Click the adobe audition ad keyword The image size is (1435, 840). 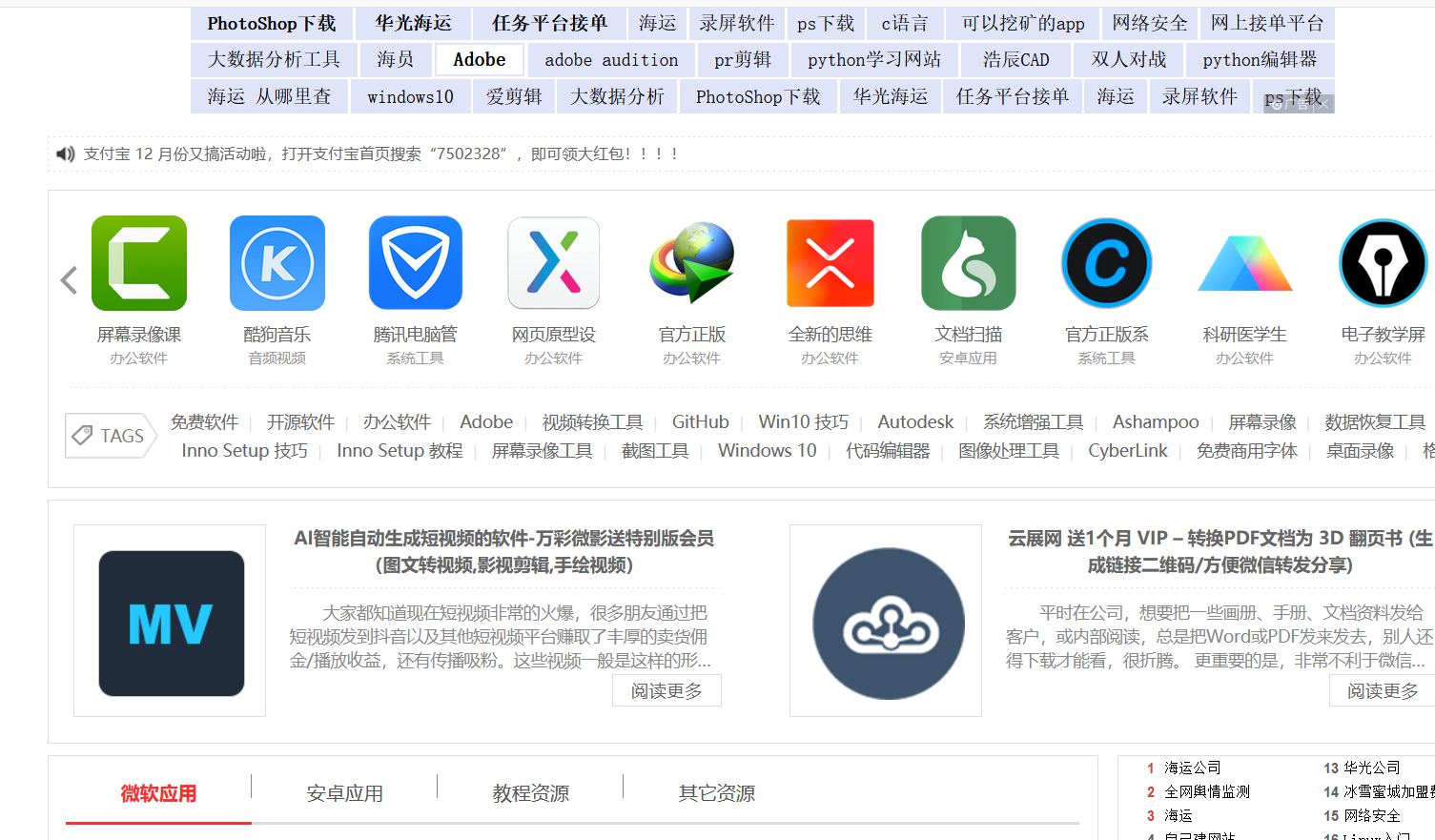pyautogui.click(x=611, y=59)
